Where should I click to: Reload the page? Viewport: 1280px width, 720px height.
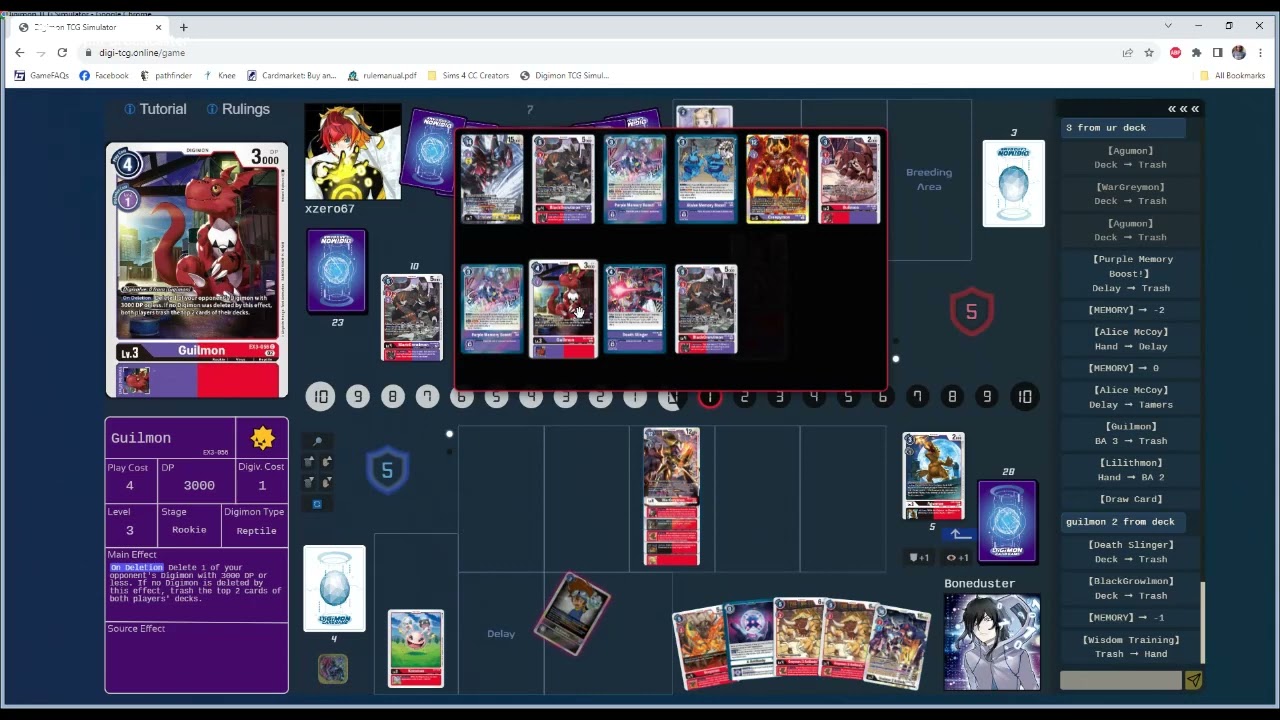click(62, 52)
